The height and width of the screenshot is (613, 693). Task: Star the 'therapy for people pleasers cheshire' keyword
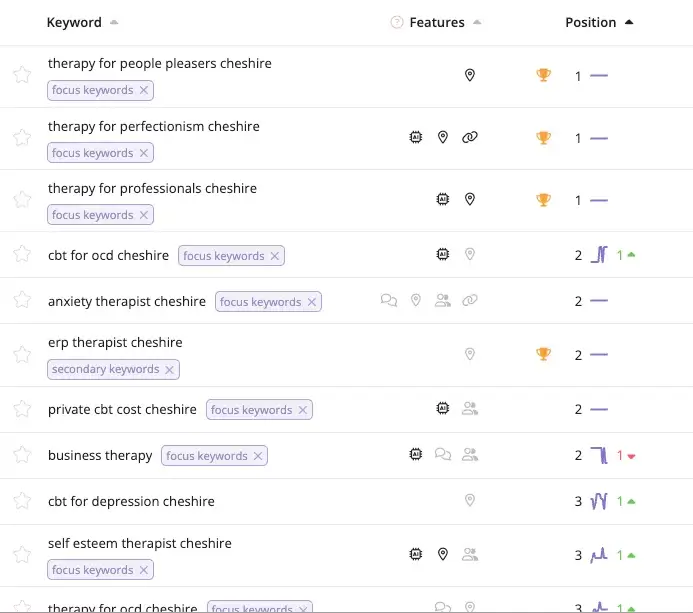pos(22,75)
